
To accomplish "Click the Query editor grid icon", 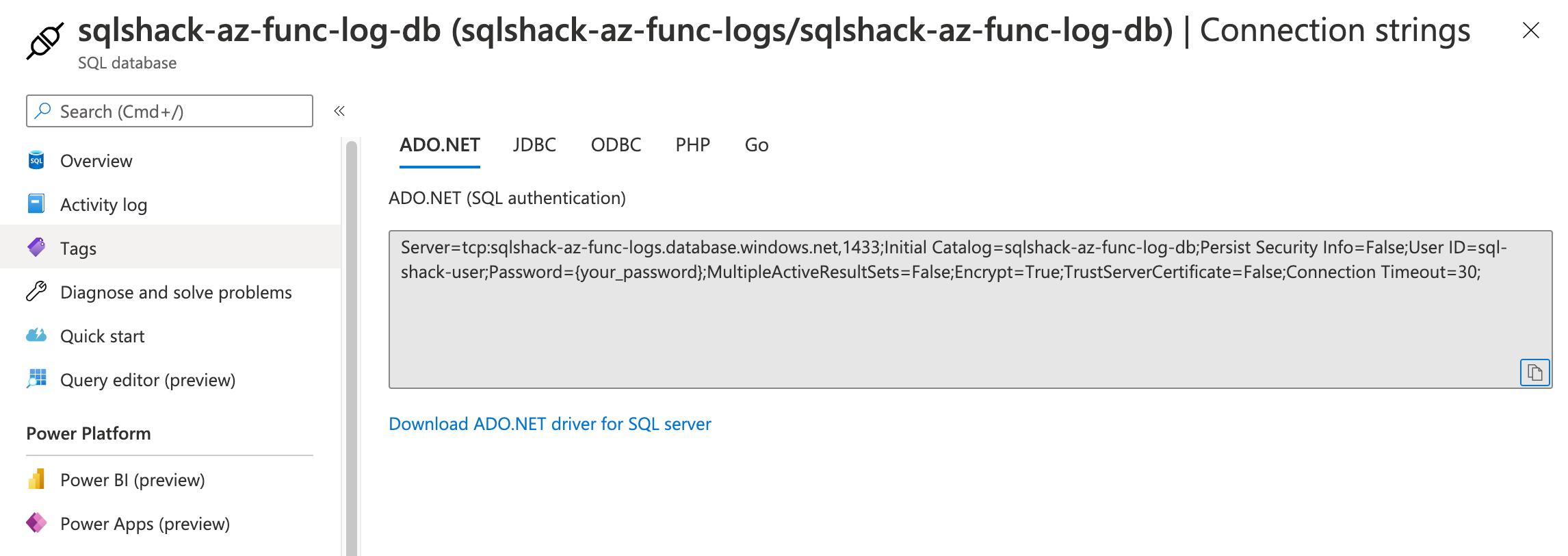I will [x=36, y=379].
